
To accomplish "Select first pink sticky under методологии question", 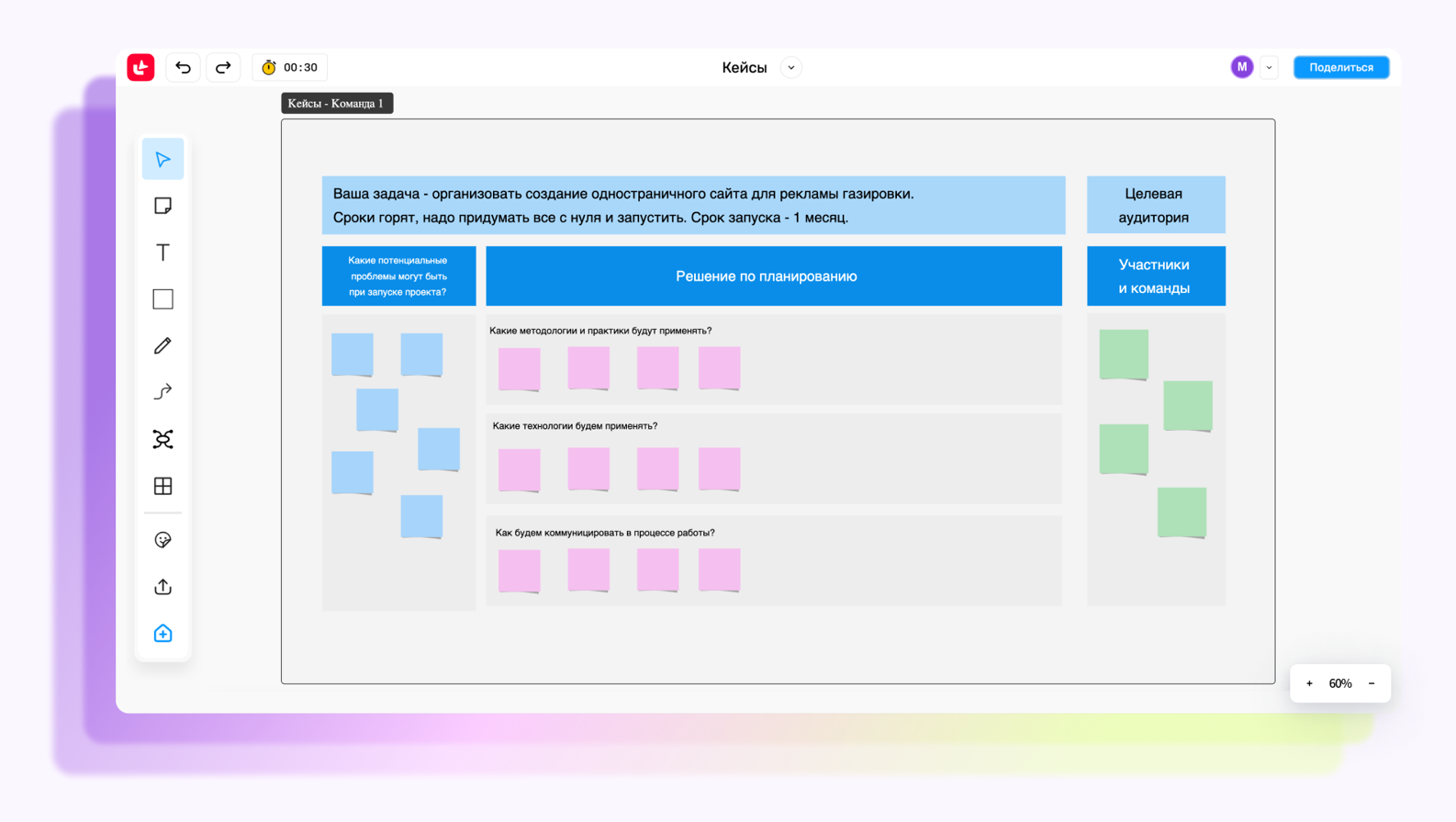I will tap(519, 369).
